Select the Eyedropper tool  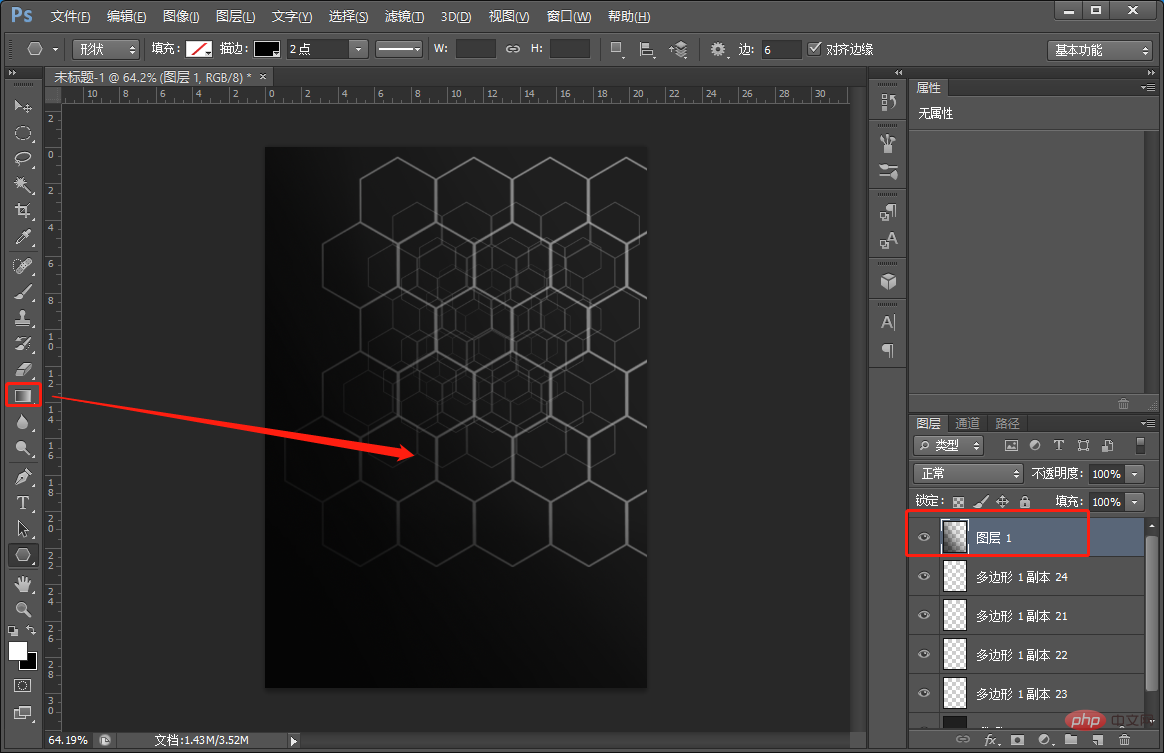[x=23, y=237]
